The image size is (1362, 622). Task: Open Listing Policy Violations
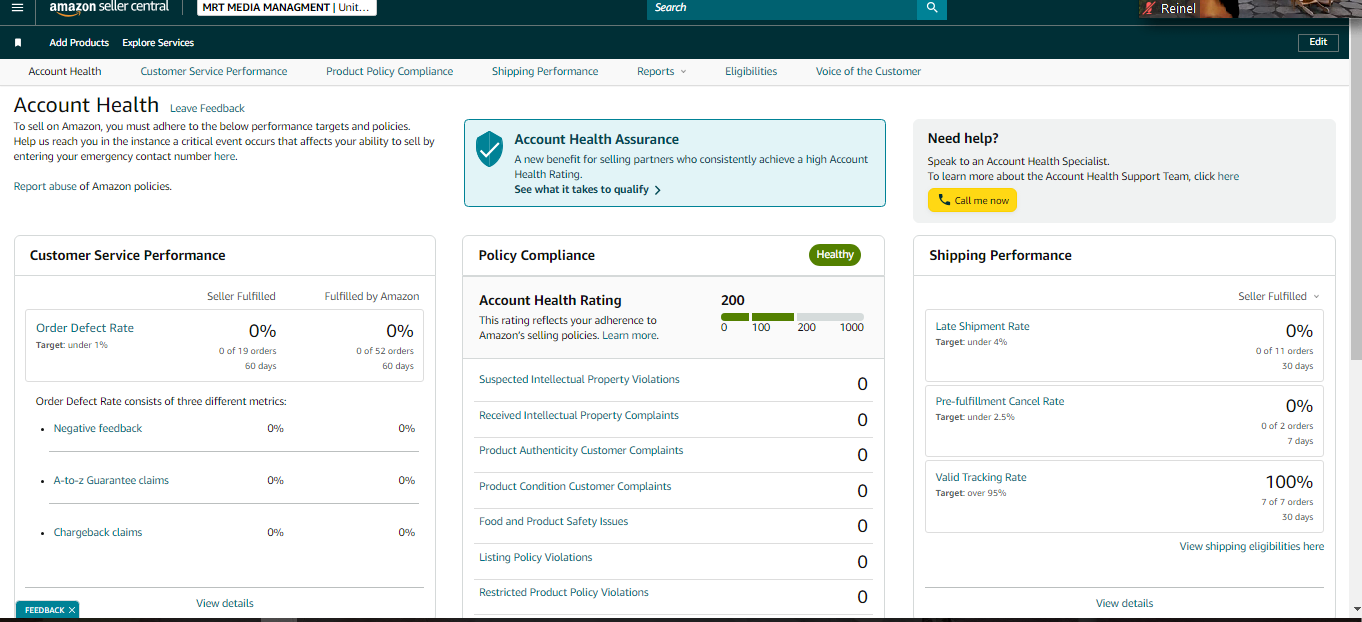click(535, 558)
